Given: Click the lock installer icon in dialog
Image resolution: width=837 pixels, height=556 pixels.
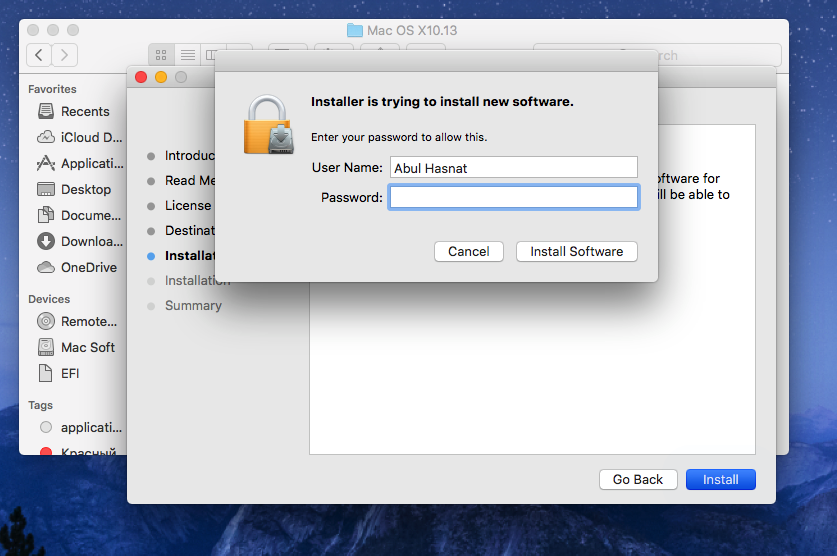Looking at the screenshot, I should (x=269, y=124).
